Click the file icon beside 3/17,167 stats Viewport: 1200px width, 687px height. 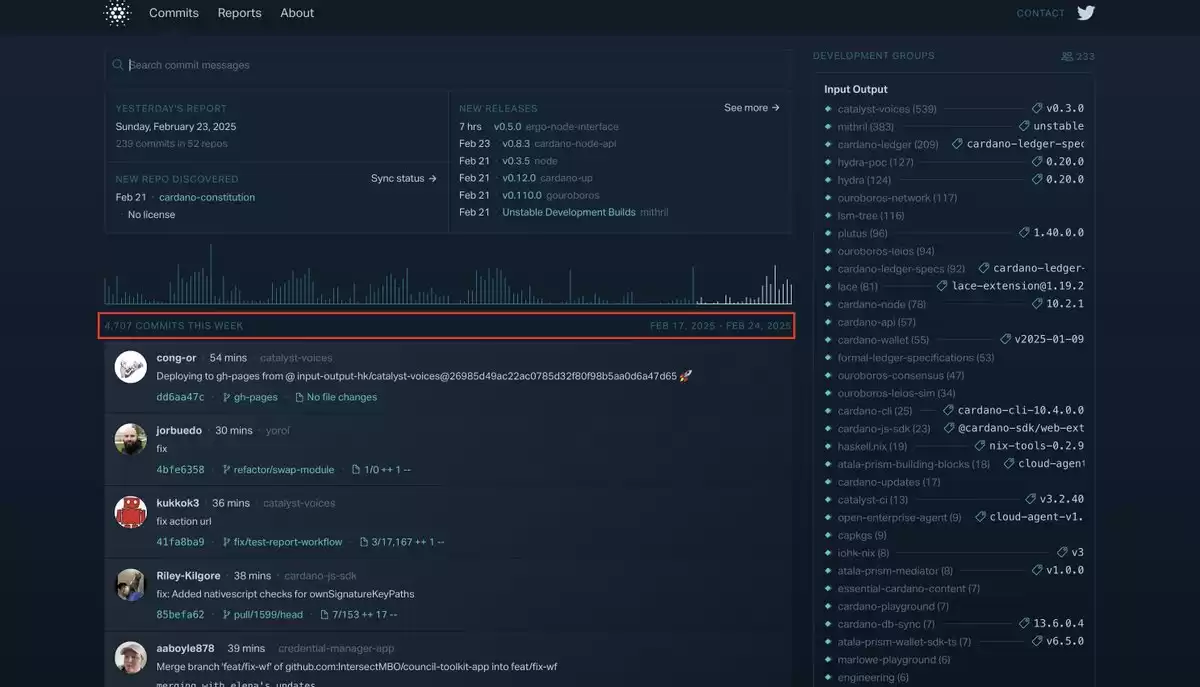(x=364, y=542)
